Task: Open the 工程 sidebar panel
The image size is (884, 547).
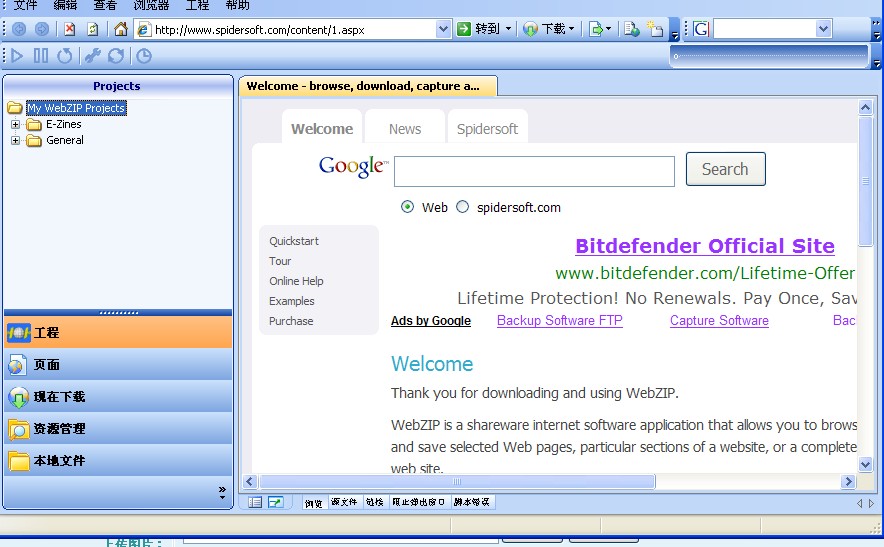Action: click(118, 332)
